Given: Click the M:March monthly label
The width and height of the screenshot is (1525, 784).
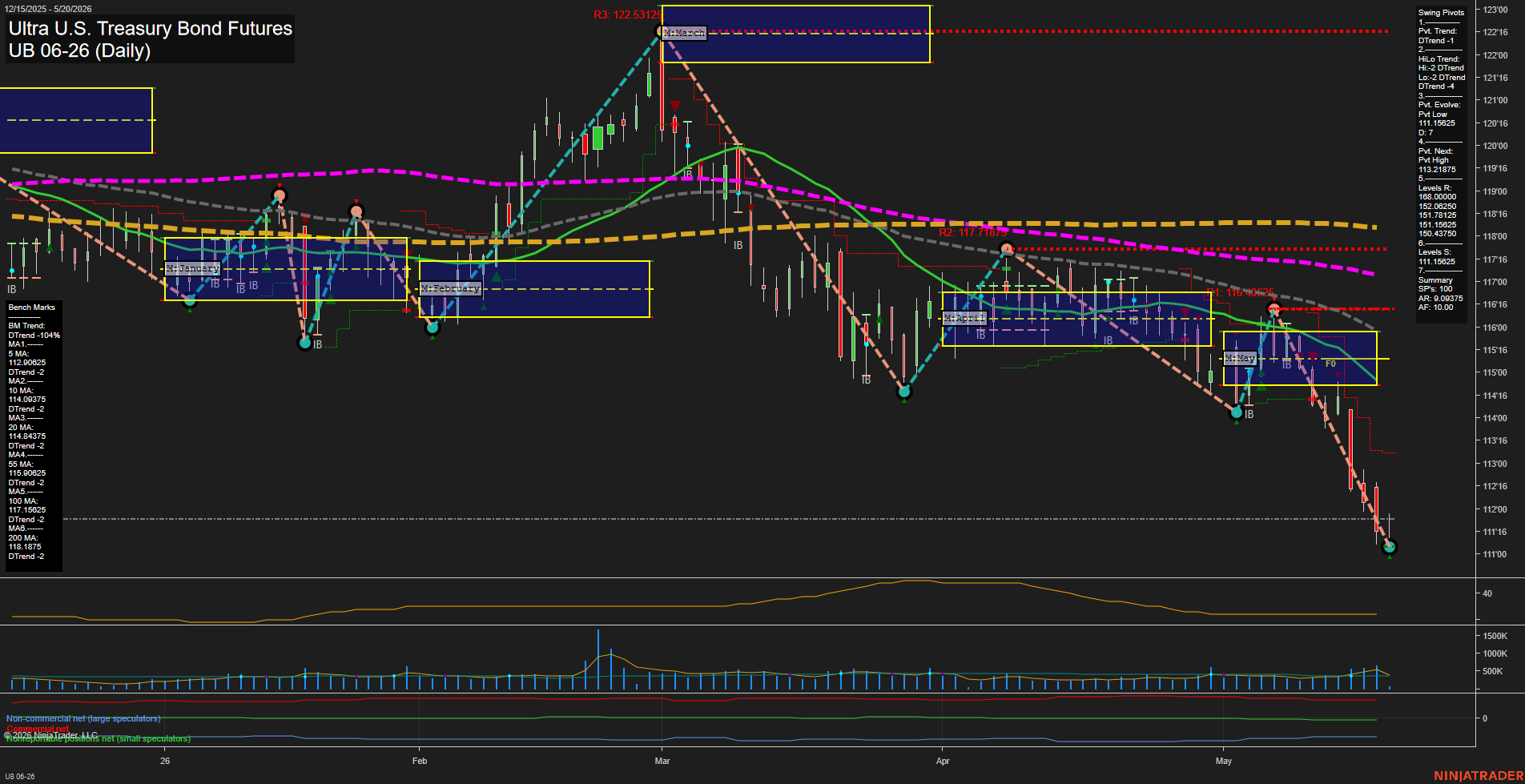Looking at the screenshot, I should (685, 33).
